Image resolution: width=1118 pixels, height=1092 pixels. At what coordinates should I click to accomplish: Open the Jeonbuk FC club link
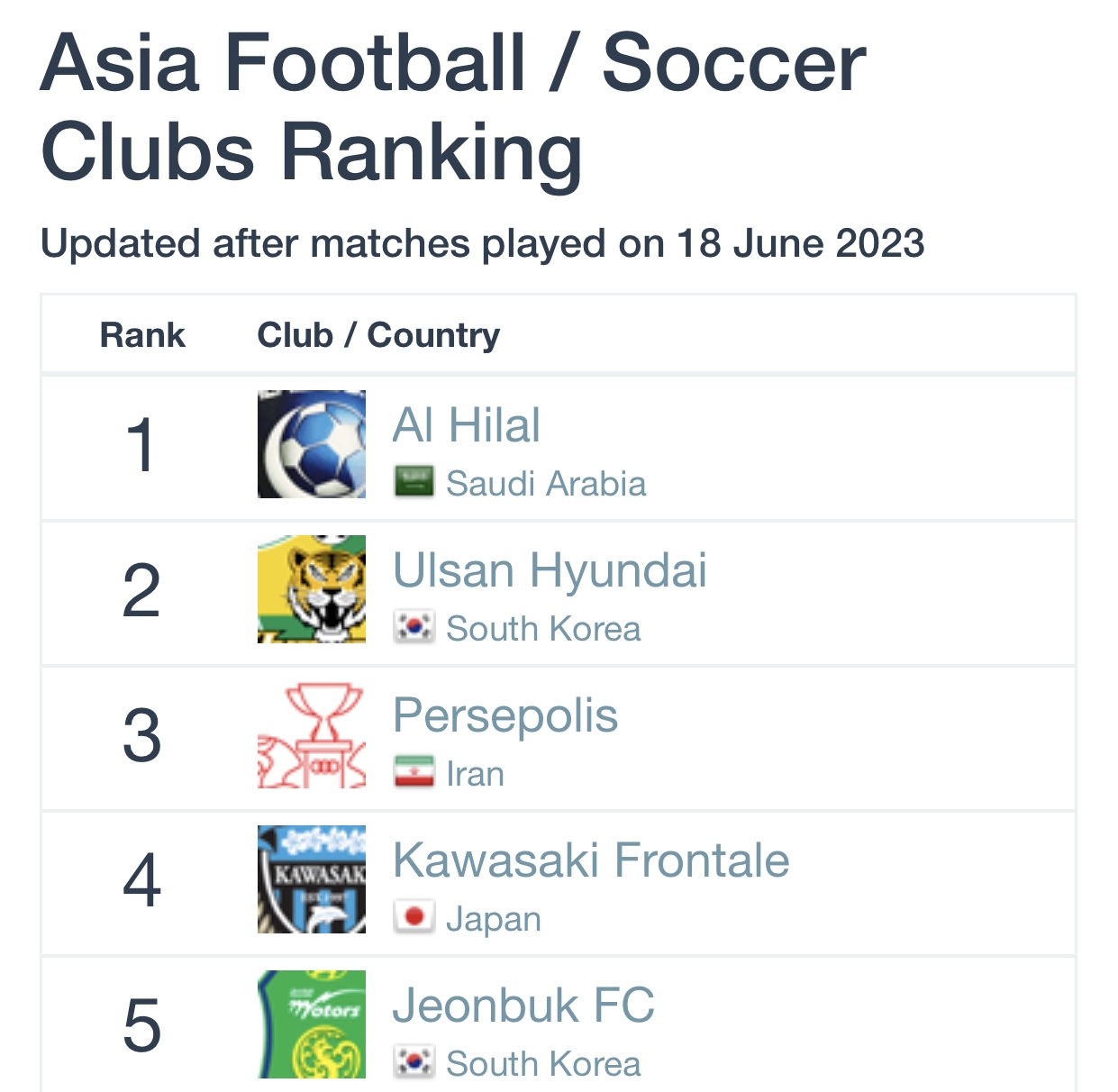pos(523,1006)
